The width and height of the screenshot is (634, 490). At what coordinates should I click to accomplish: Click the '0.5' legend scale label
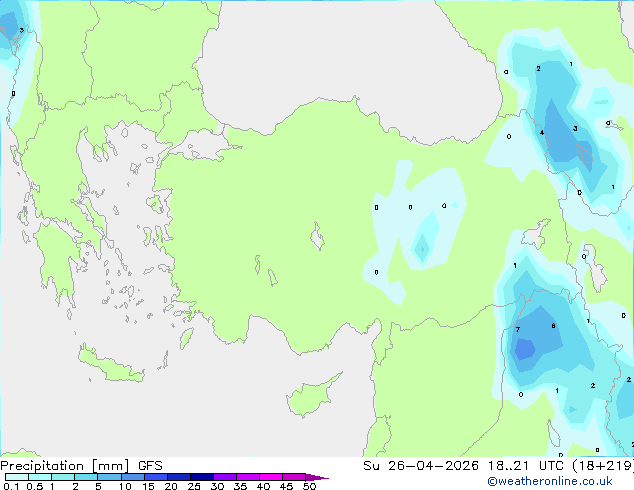pos(35,486)
